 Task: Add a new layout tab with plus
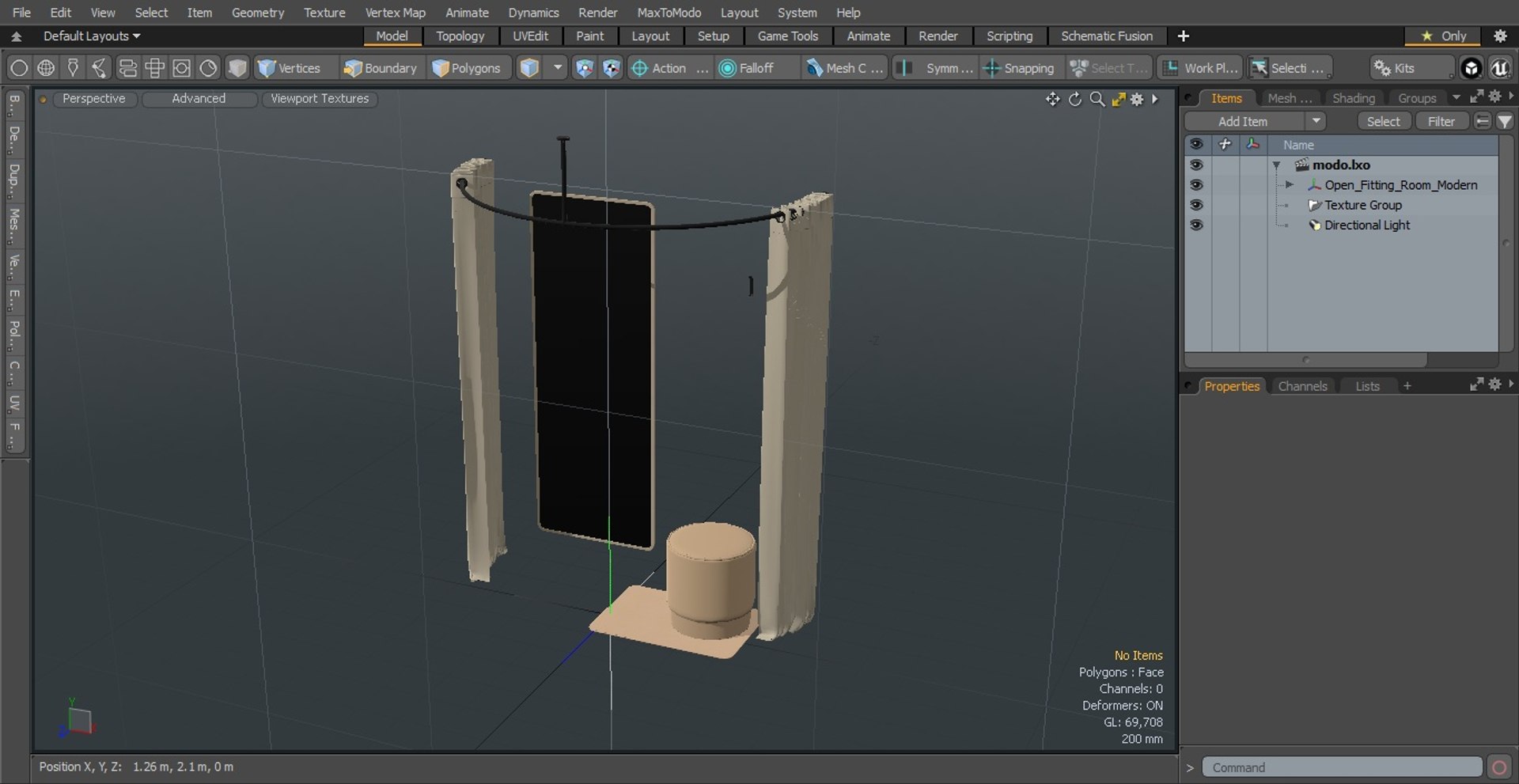[x=1183, y=36]
